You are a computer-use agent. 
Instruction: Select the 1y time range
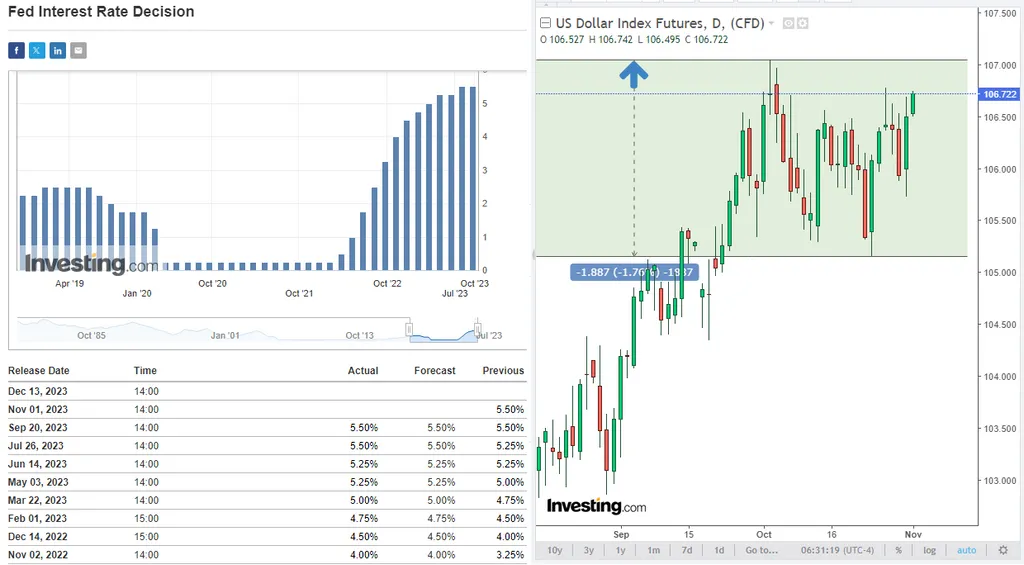(621, 550)
